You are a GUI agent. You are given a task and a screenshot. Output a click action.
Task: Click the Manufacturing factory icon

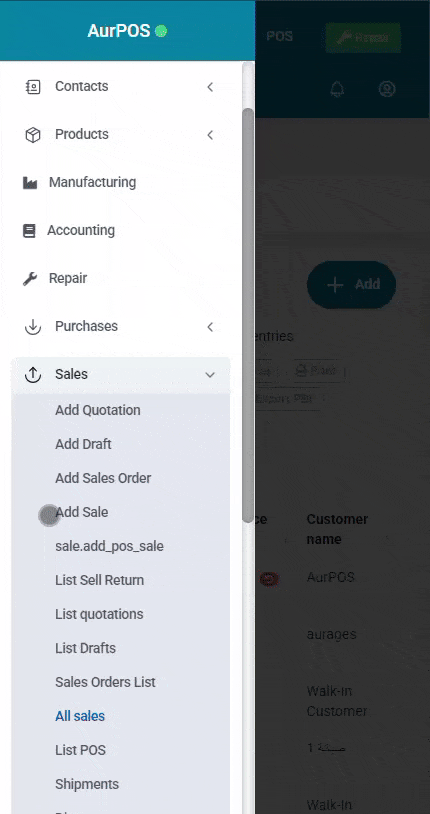(30, 183)
